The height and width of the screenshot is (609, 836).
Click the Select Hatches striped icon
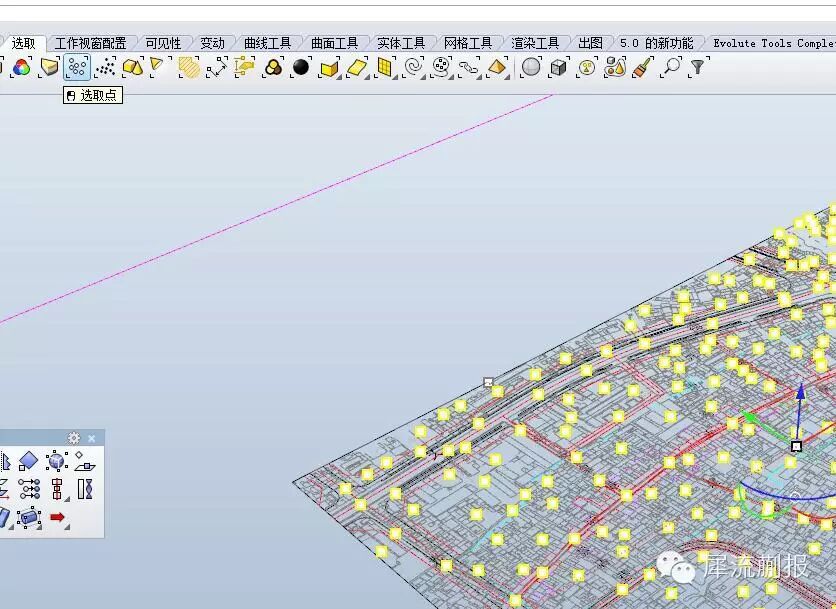(x=189, y=68)
